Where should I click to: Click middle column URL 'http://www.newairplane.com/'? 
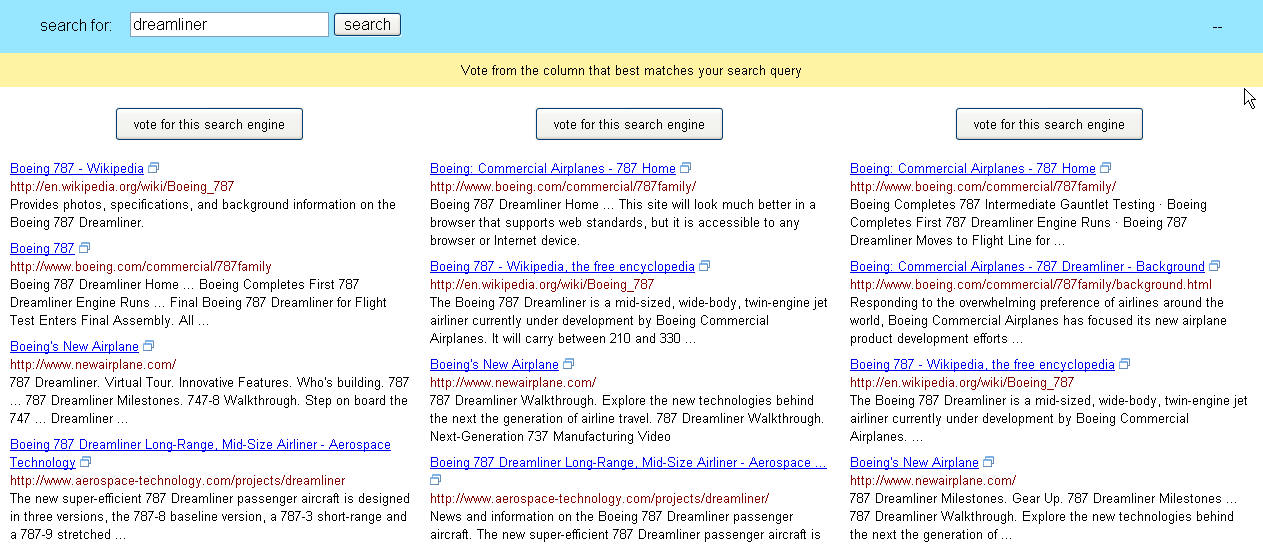point(513,382)
